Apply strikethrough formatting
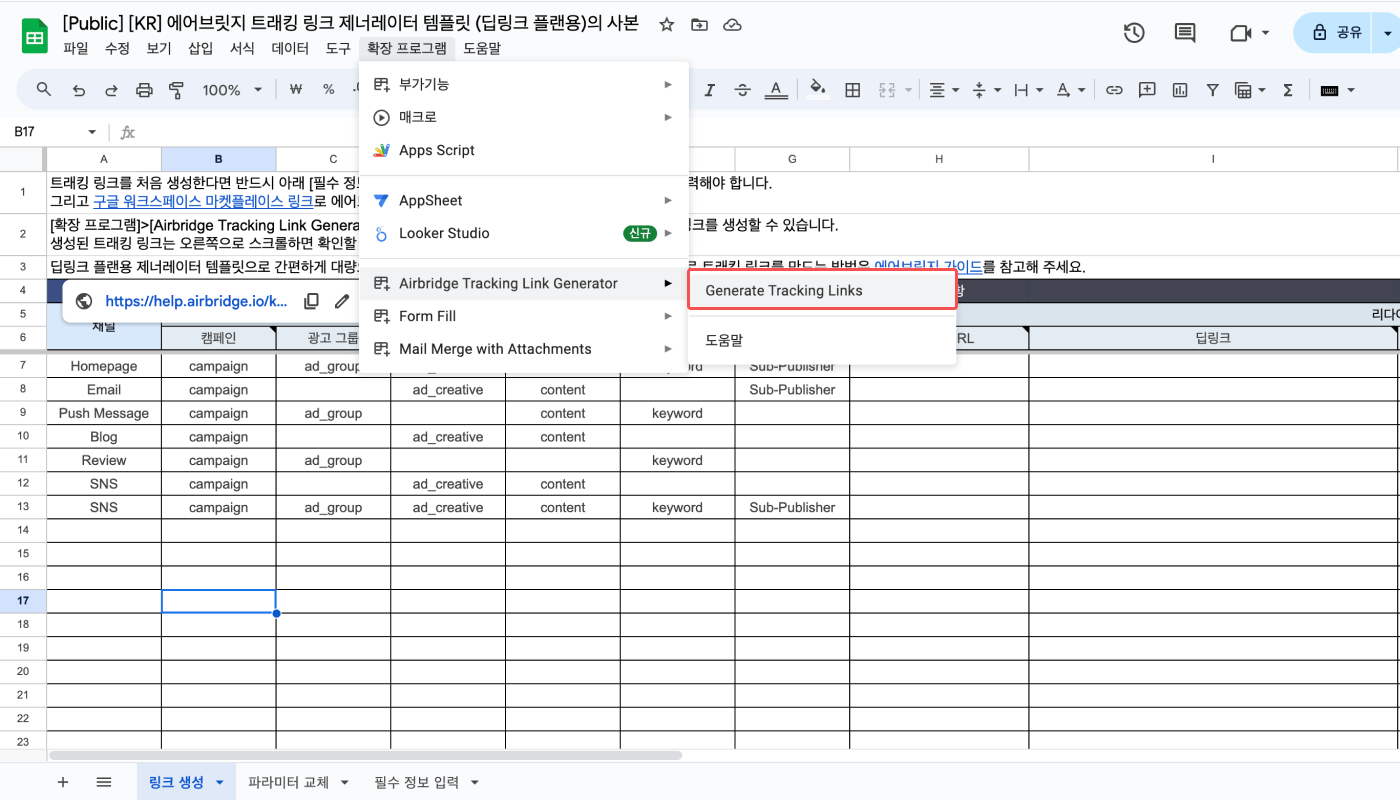The height and width of the screenshot is (800, 1400). pos(742,90)
